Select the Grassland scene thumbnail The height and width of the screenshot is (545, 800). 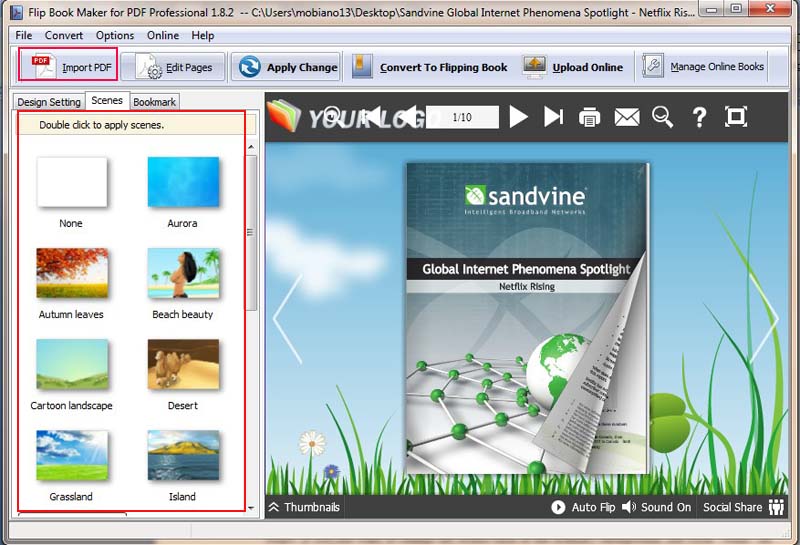72,455
